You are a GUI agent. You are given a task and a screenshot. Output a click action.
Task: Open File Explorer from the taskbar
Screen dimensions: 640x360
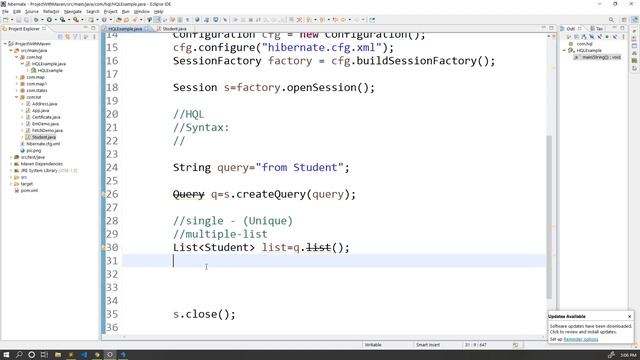[58, 355]
